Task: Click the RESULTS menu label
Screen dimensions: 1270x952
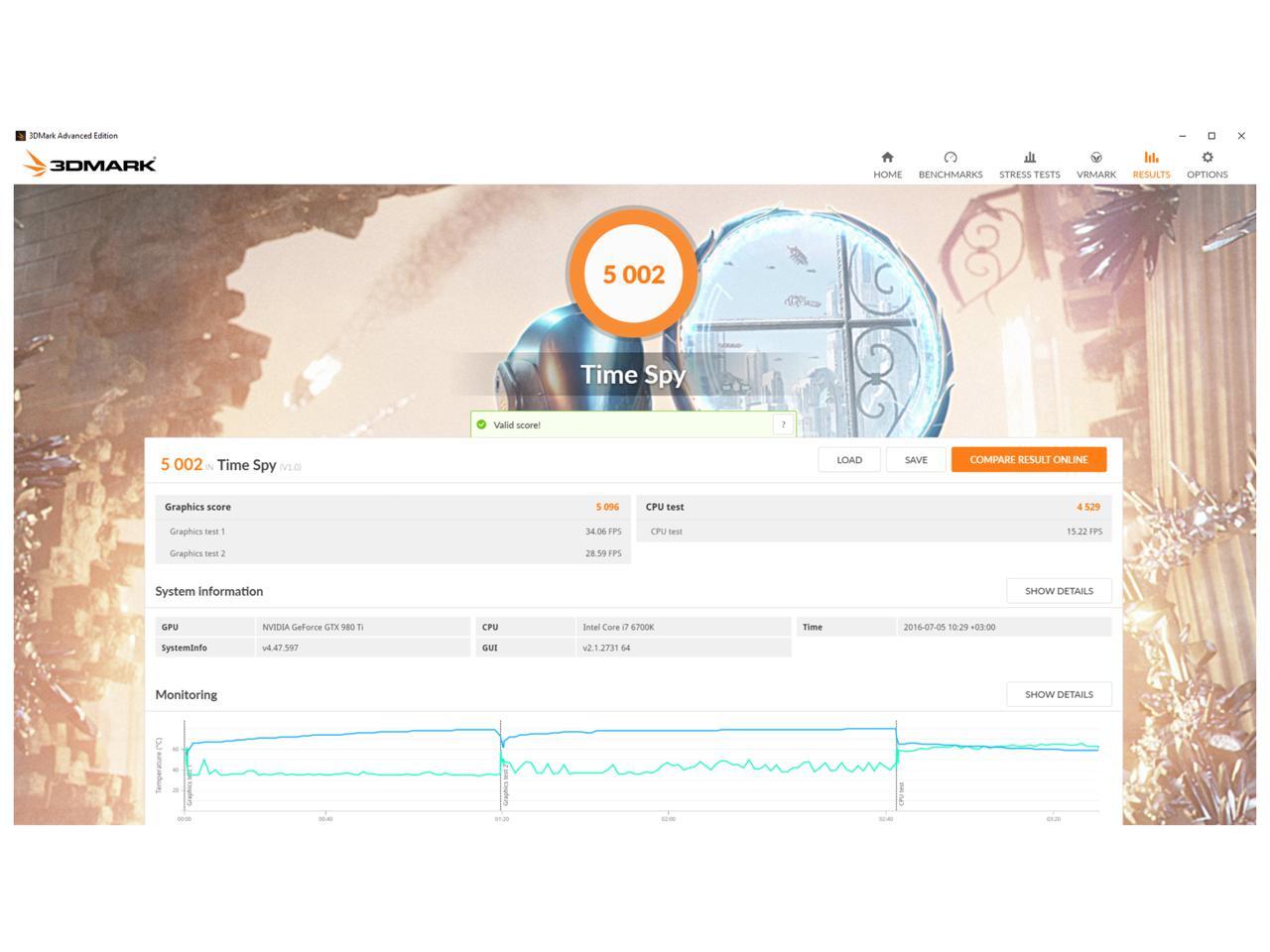Action: (1151, 175)
